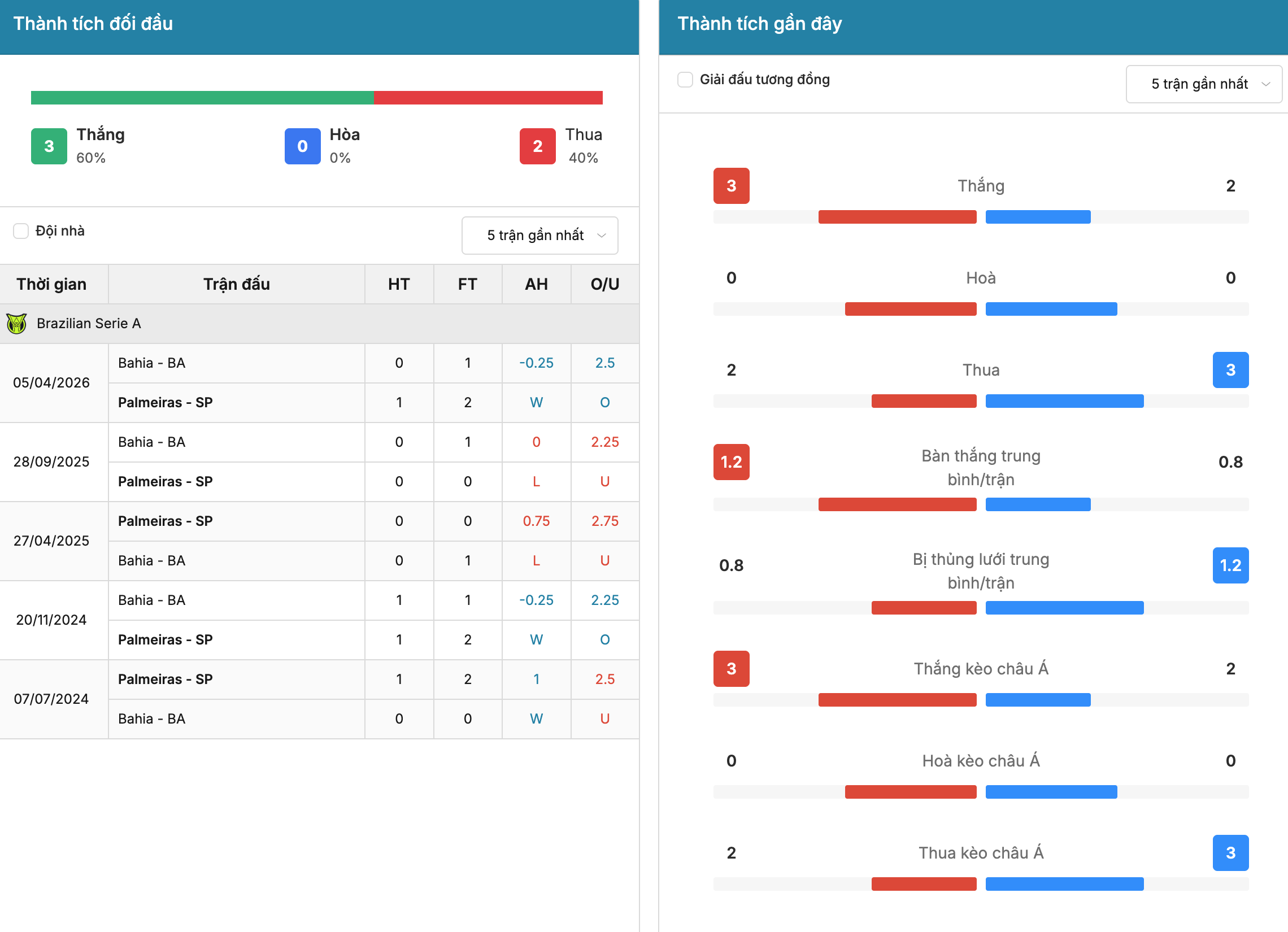Click the Brazilian Serie A league logo

coord(16,324)
